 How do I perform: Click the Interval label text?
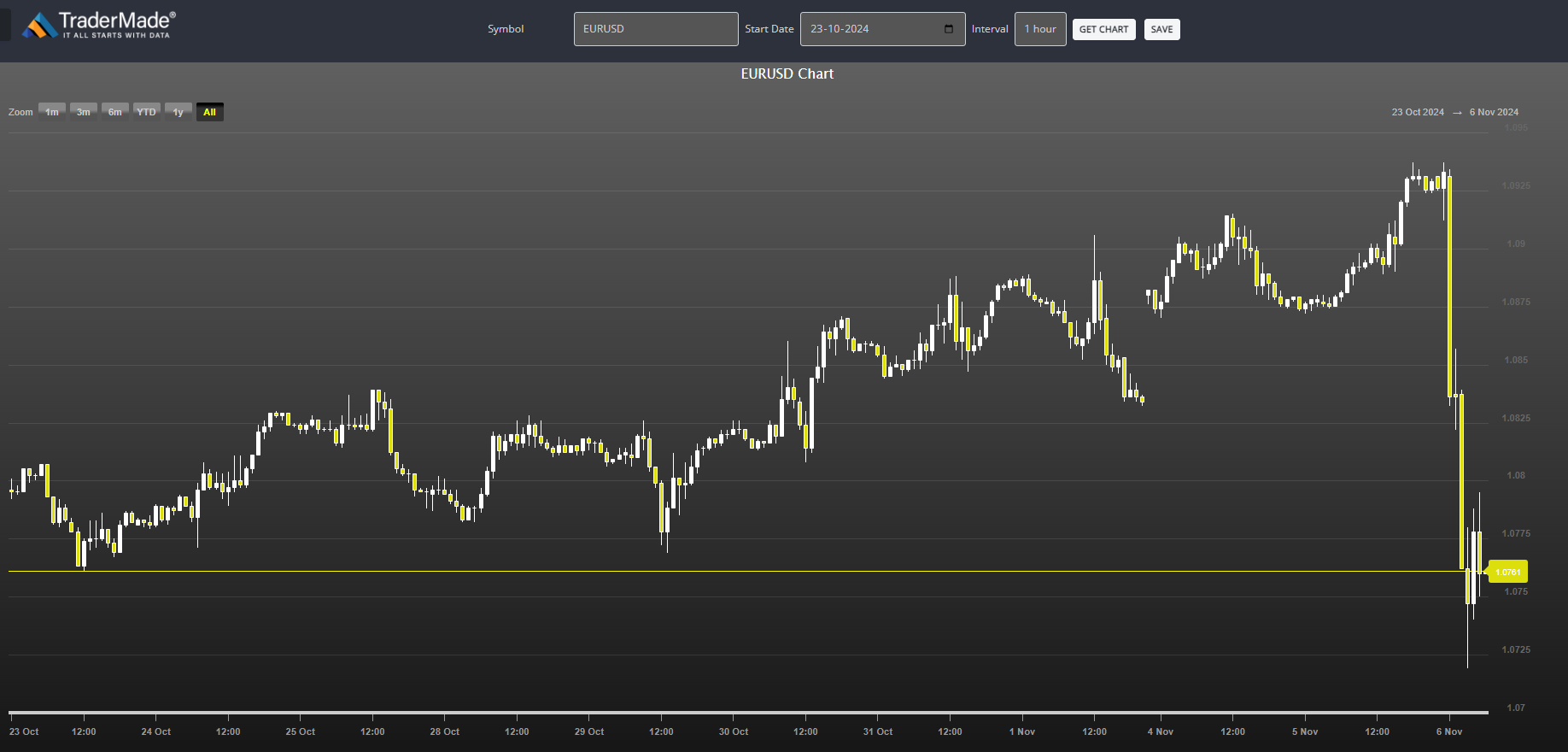pyautogui.click(x=990, y=29)
